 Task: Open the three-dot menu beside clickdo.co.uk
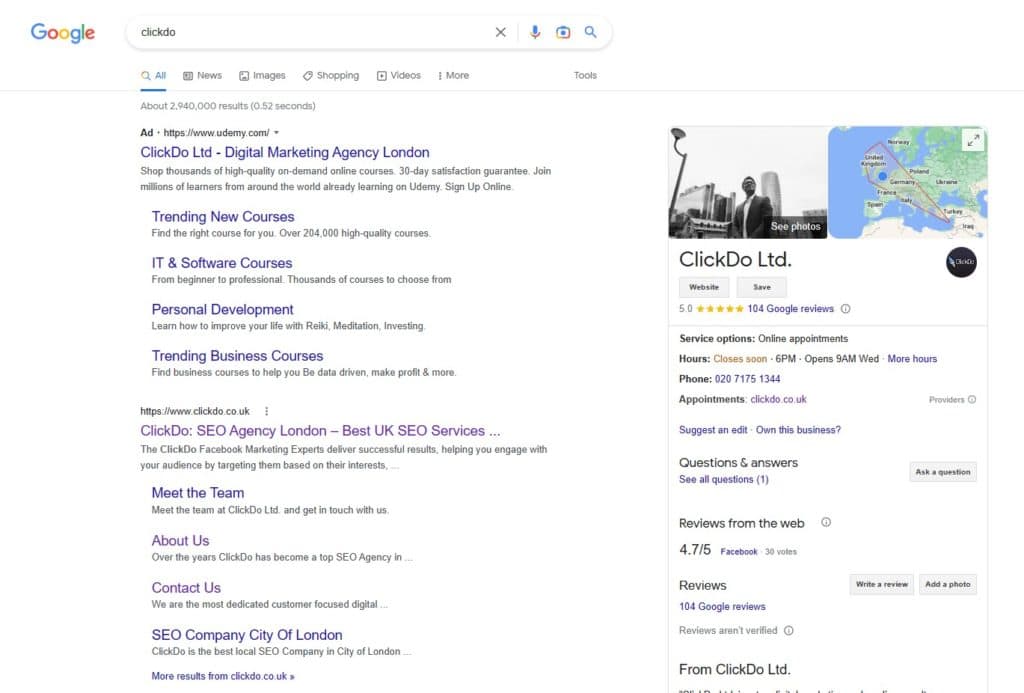[x=266, y=411]
